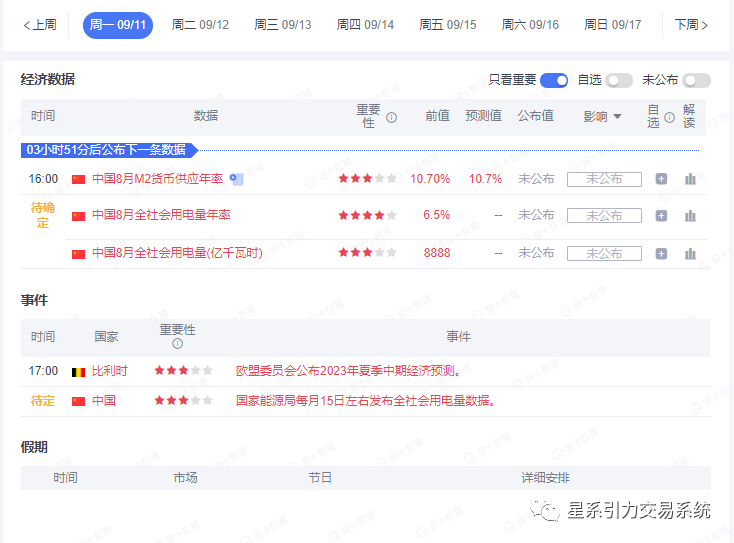734x543 pixels.
Task: Click info icon next to 重要性 in data header
Action: tap(391, 117)
